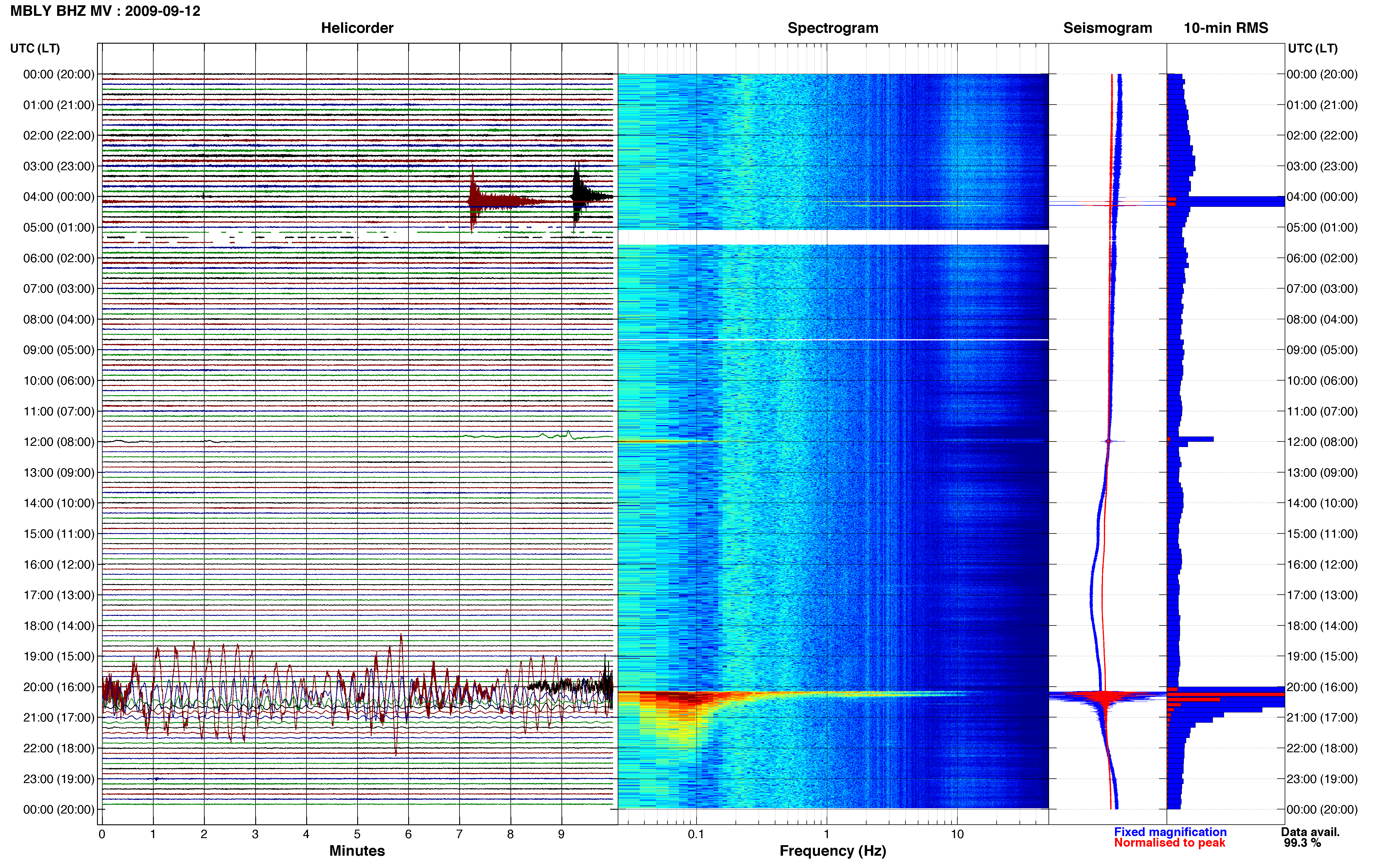
Task: Click the Frequency (Hz) axis label
Action: 833,851
